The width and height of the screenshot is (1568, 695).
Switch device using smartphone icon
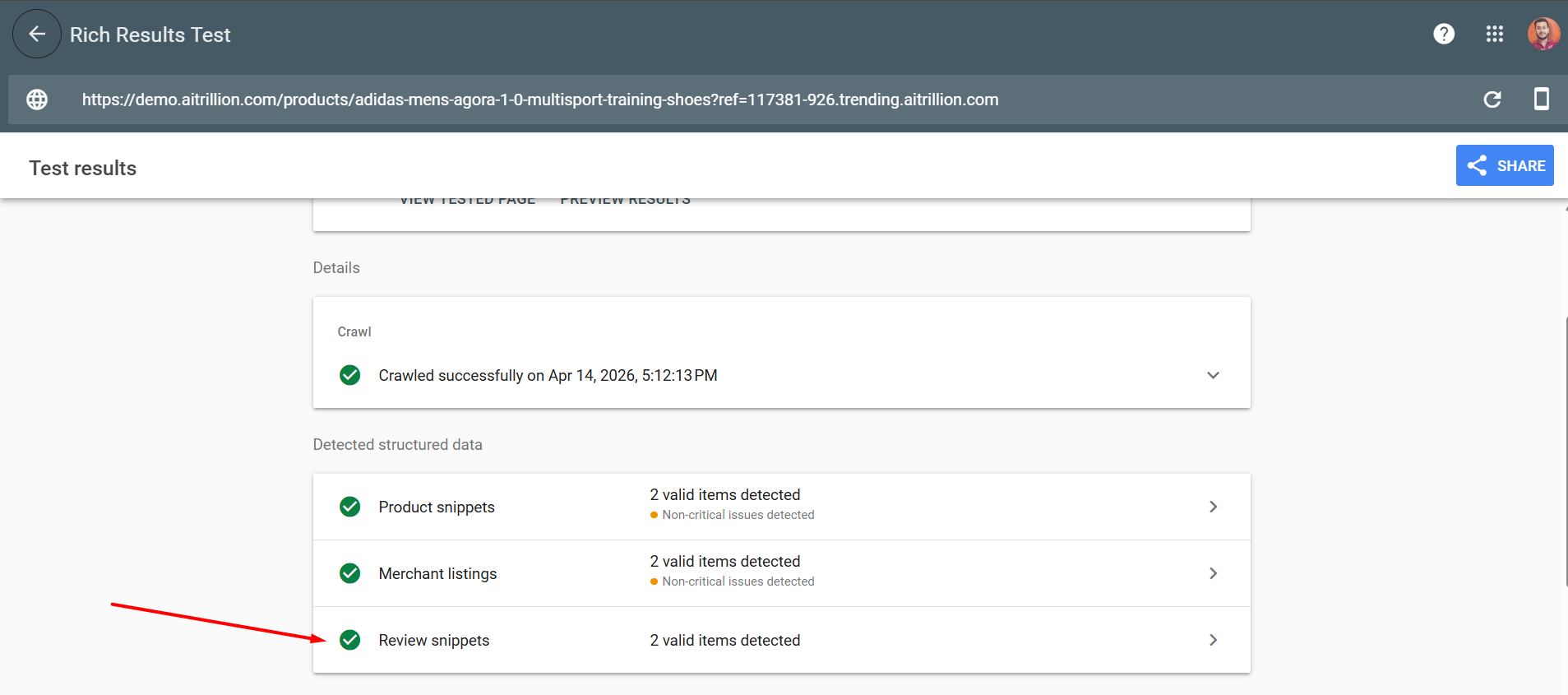1541,100
